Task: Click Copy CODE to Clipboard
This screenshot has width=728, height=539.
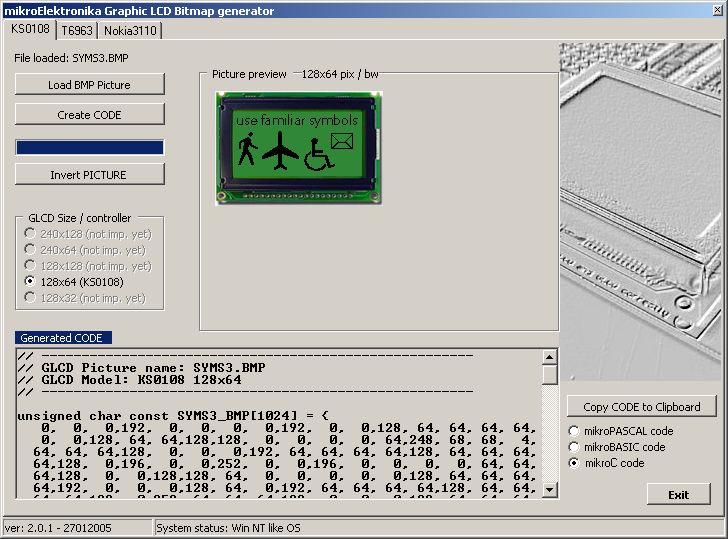Action: click(641, 407)
